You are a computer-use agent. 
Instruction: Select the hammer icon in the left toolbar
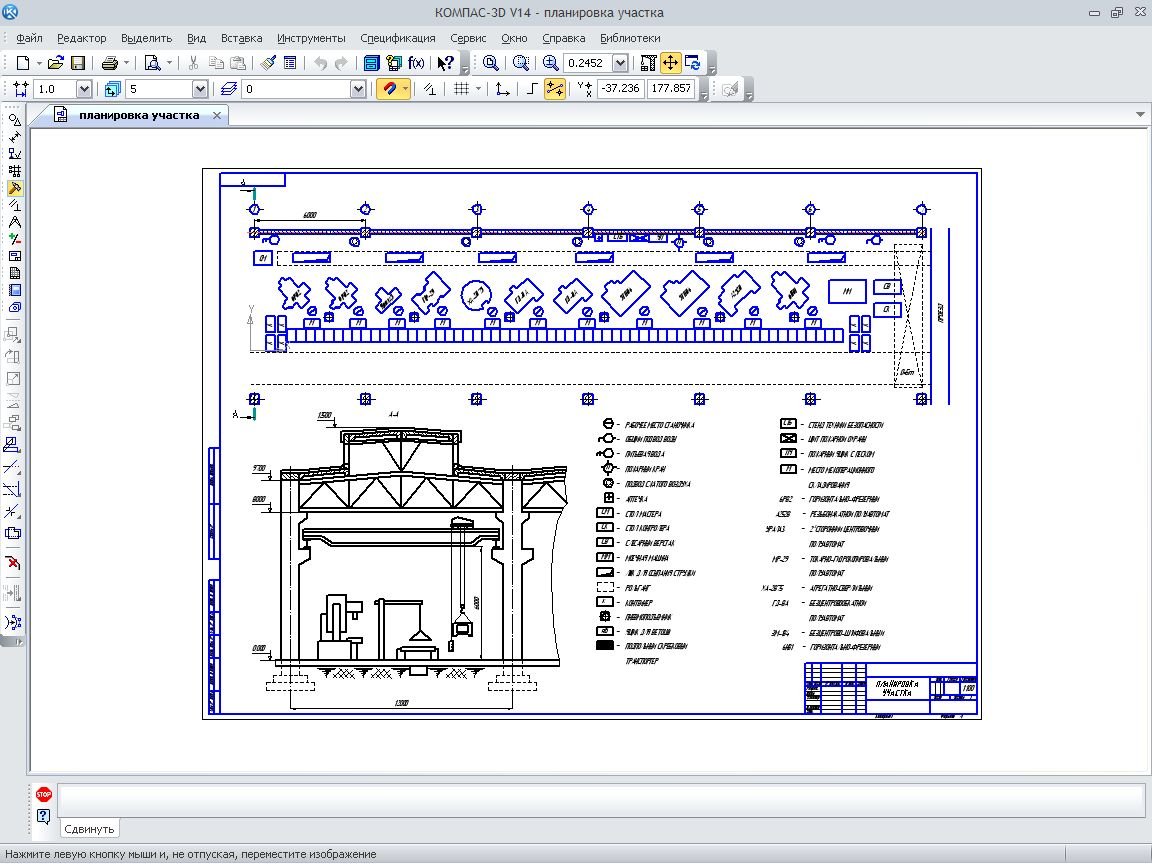tap(14, 188)
